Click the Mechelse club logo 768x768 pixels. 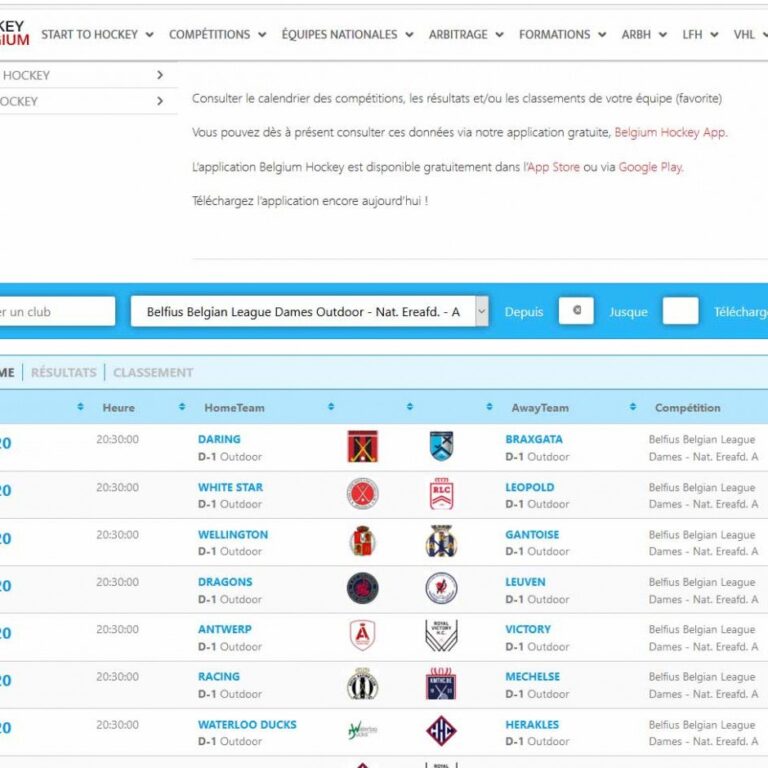(x=441, y=683)
